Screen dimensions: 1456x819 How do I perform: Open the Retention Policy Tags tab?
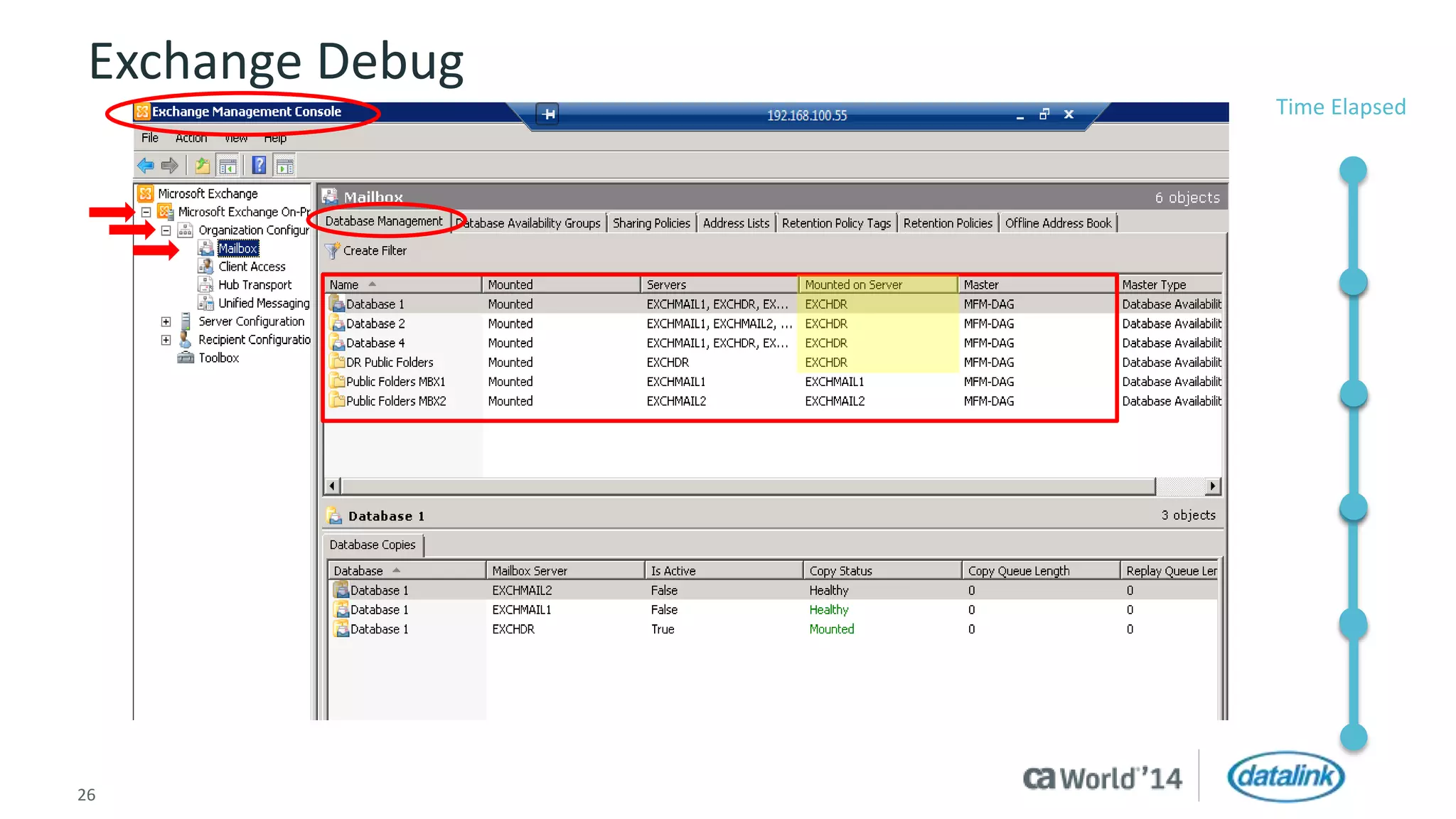836,223
